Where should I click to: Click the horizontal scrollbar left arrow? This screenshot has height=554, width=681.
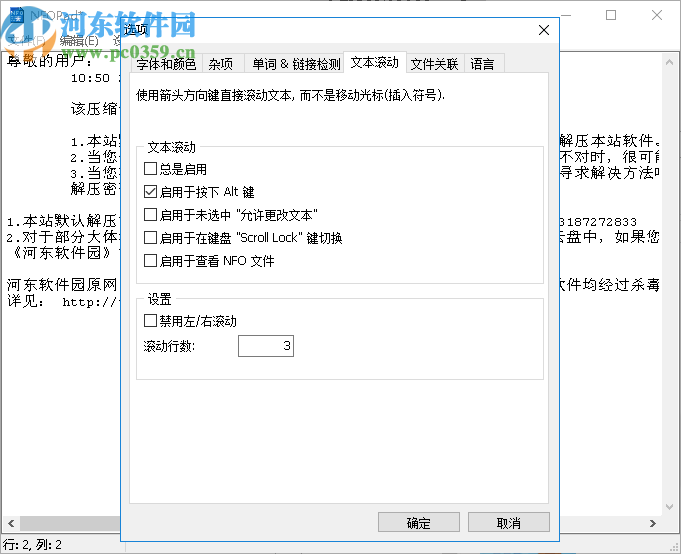(11, 524)
